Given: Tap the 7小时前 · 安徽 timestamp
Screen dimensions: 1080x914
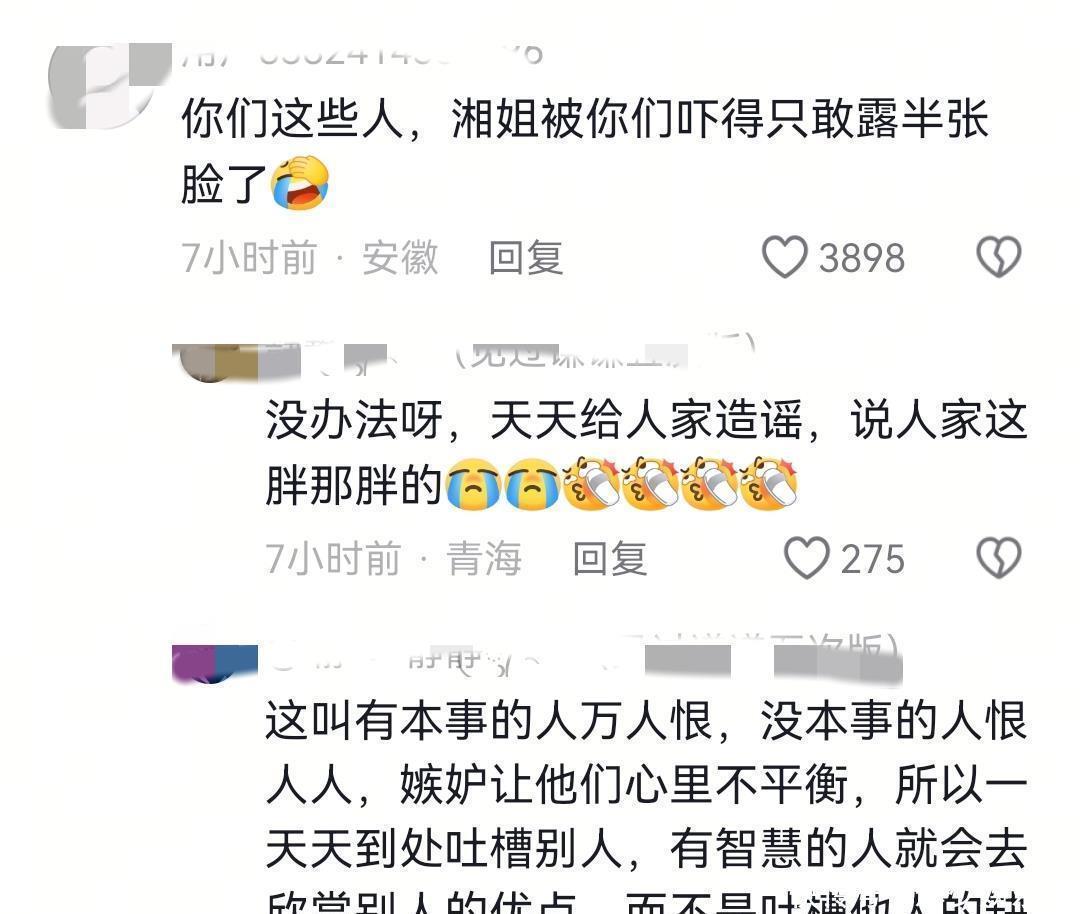Looking at the screenshot, I should (309, 258).
